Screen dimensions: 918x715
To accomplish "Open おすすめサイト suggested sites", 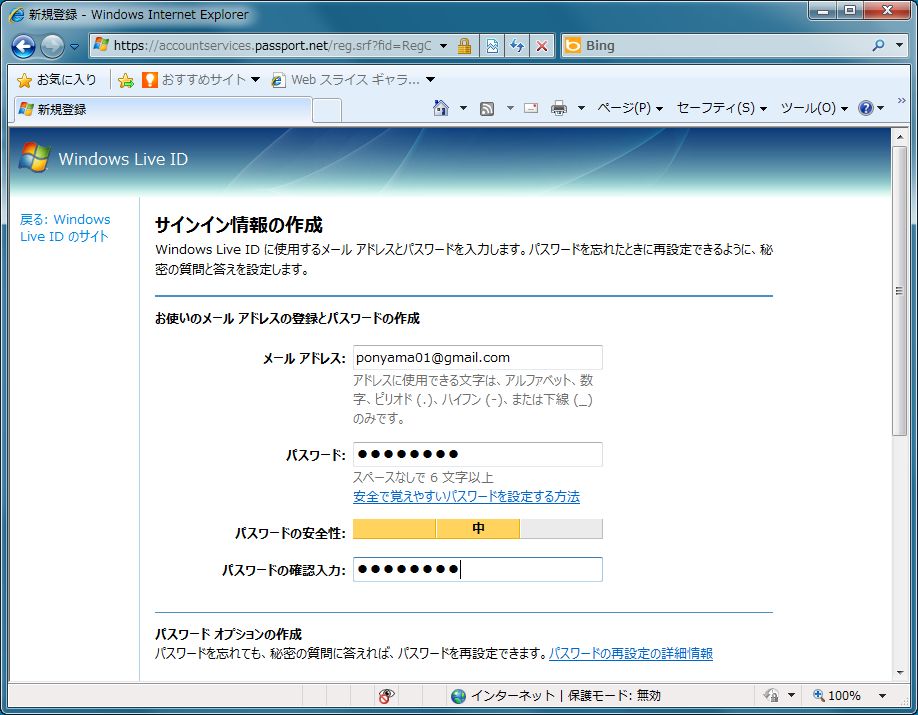I will tap(201, 80).
